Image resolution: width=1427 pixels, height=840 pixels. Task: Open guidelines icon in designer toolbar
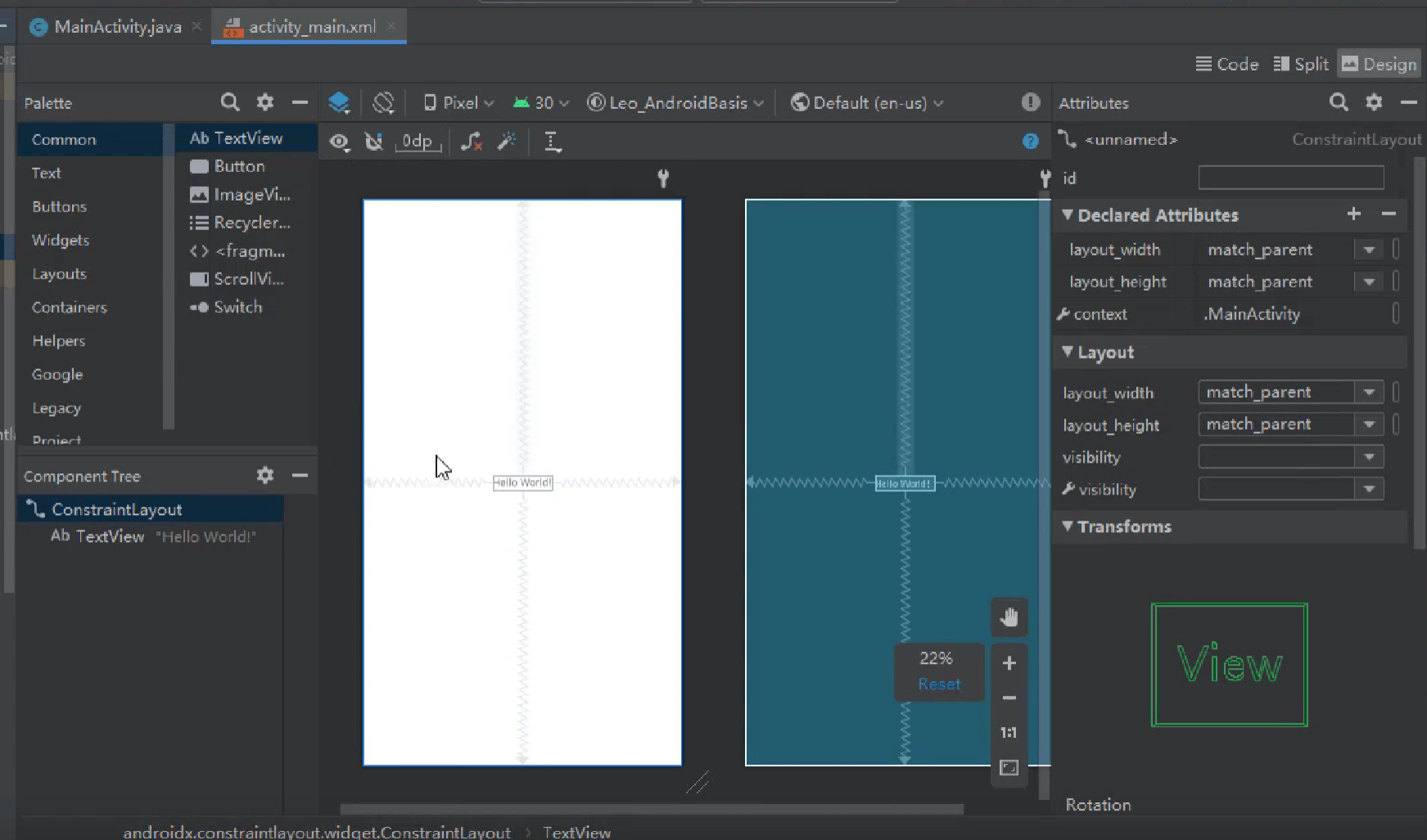tap(553, 142)
